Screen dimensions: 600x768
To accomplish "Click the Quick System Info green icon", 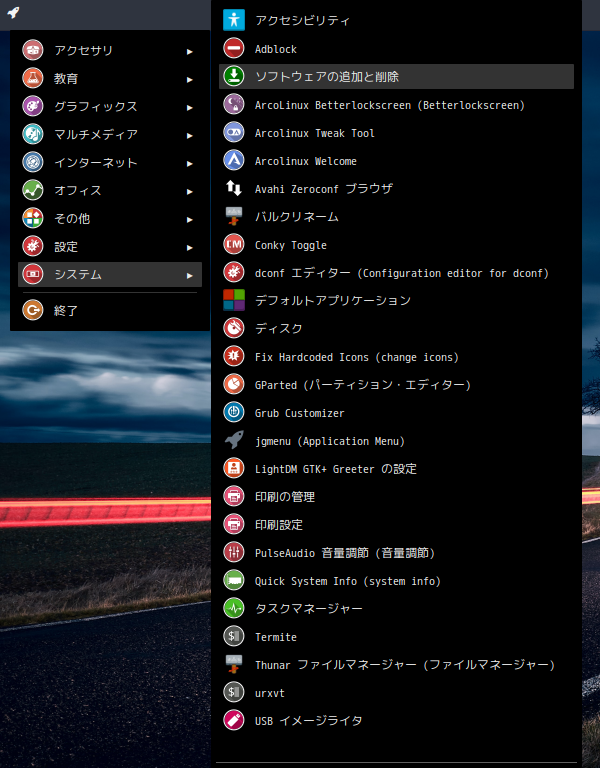I will (234, 580).
